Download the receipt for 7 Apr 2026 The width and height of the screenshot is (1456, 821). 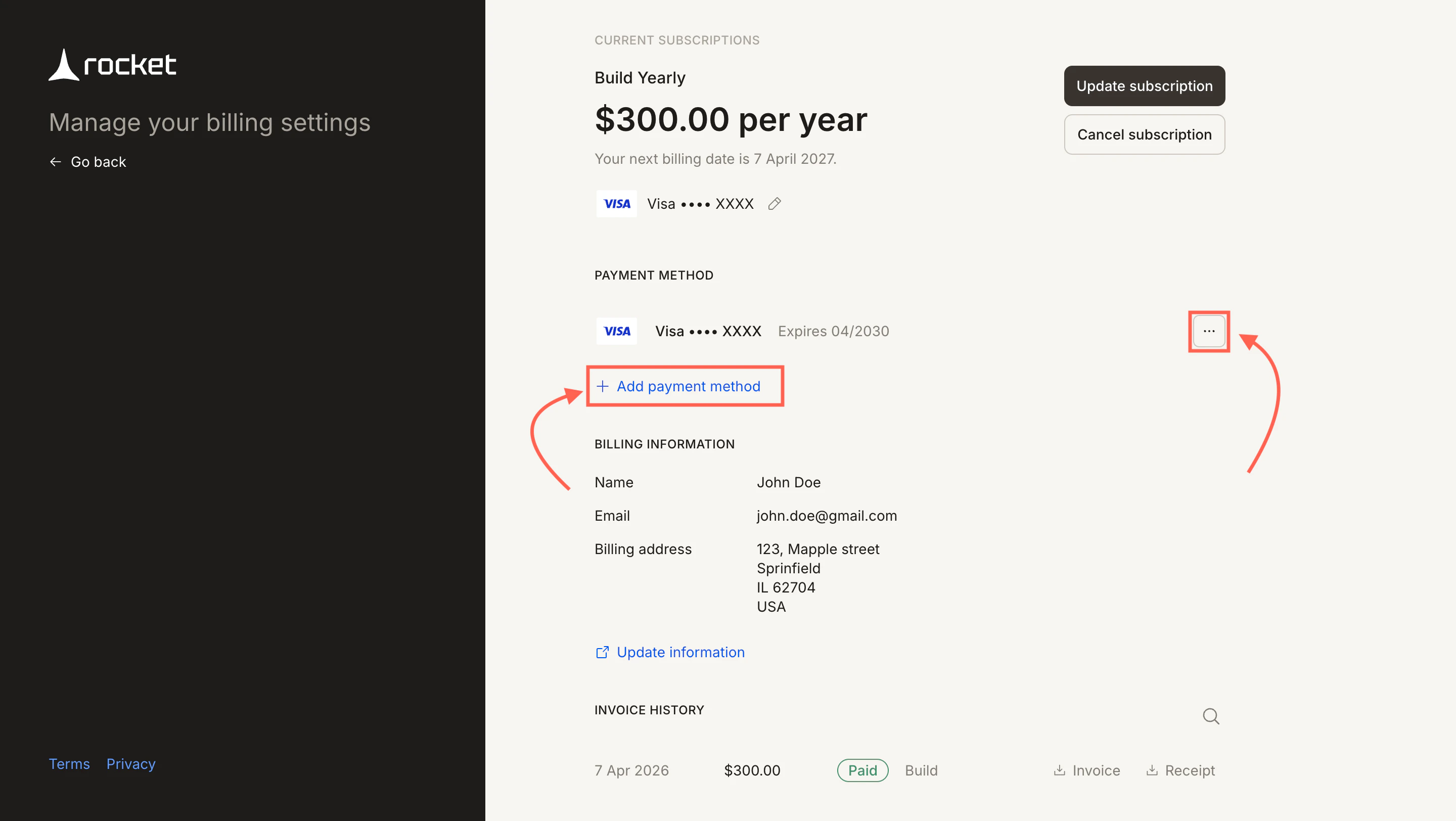coord(1180,770)
